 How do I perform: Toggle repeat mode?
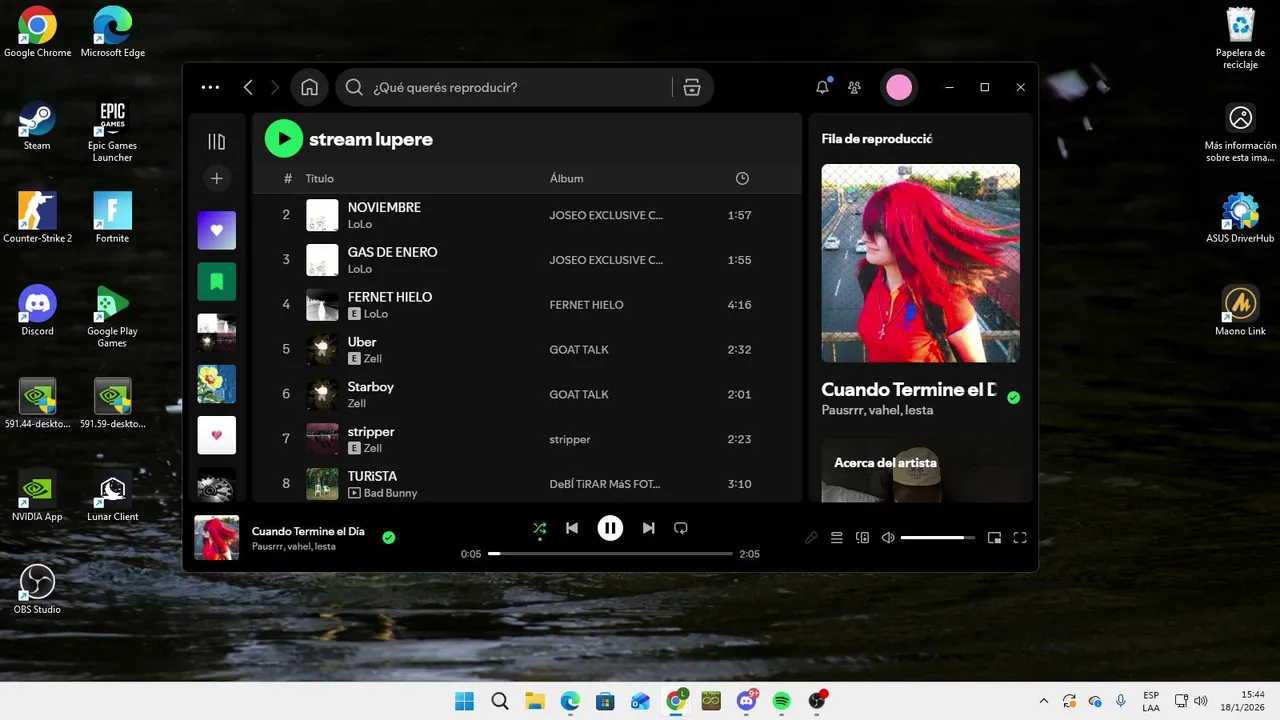[x=681, y=528]
